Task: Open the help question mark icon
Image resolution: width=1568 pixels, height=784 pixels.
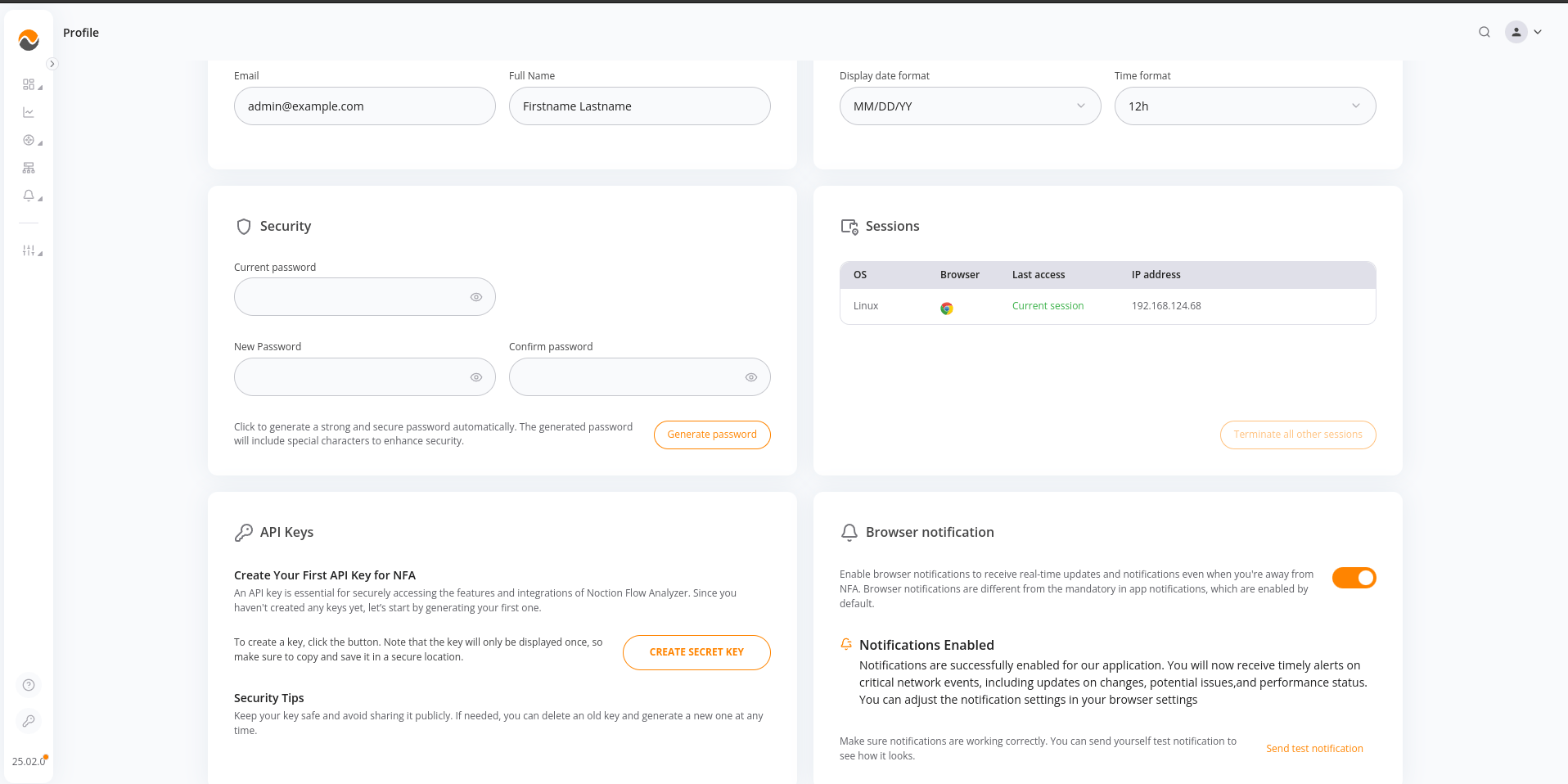Action: tap(29, 685)
